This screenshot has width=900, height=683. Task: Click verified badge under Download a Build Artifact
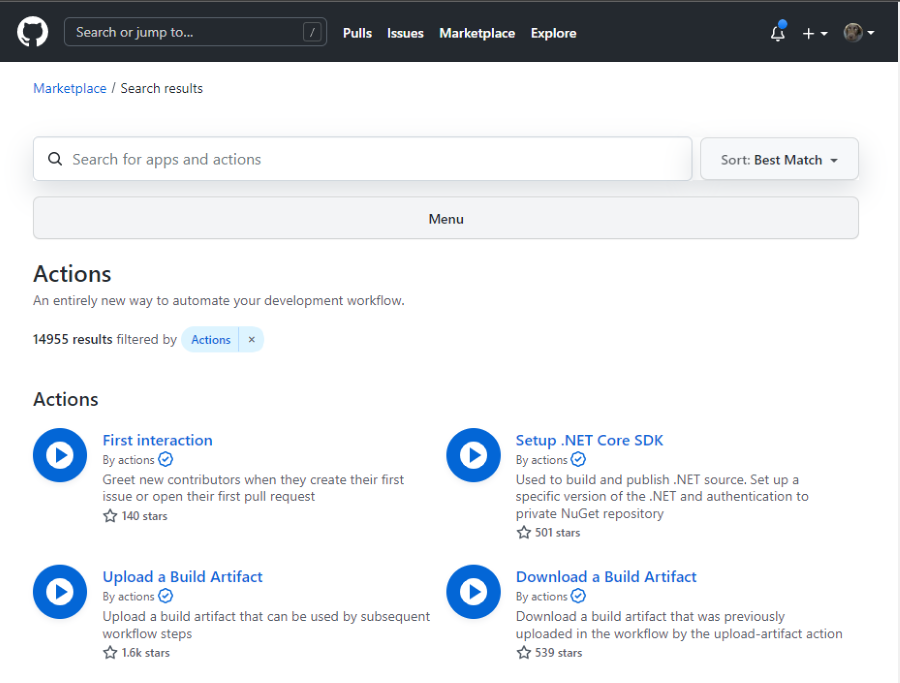coord(578,596)
